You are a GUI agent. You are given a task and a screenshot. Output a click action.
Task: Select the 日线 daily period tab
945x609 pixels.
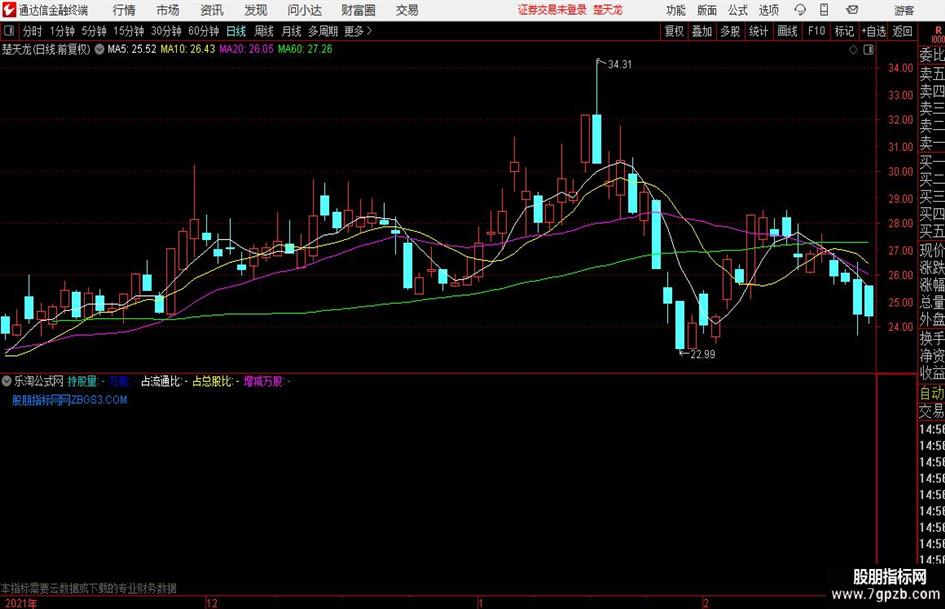coord(236,31)
